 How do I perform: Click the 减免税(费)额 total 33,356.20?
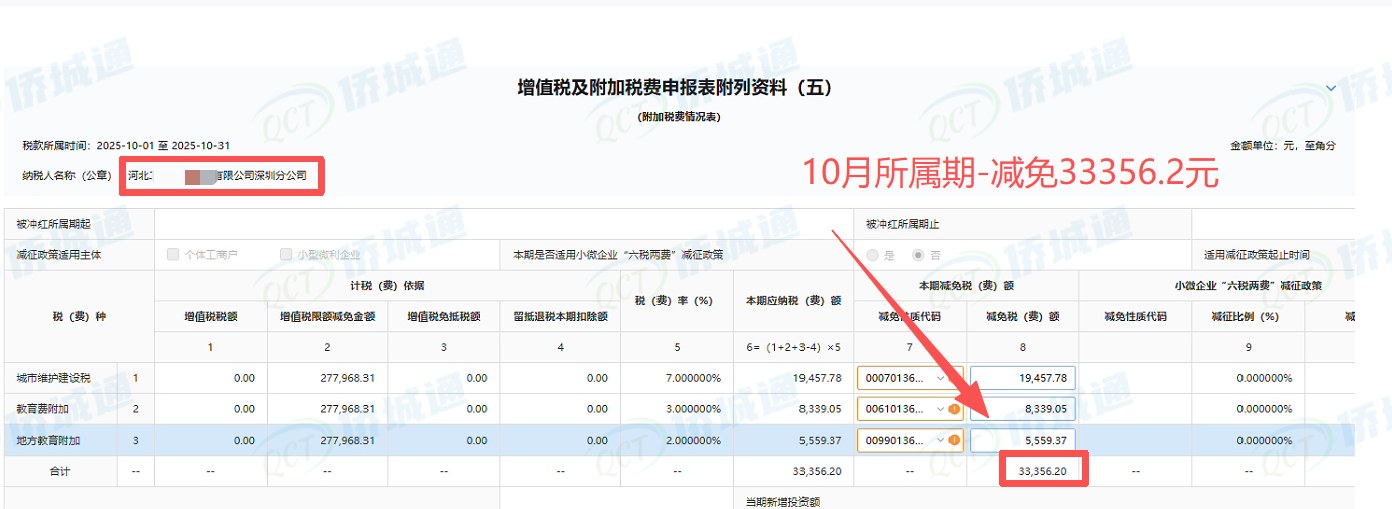point(1043,471)
